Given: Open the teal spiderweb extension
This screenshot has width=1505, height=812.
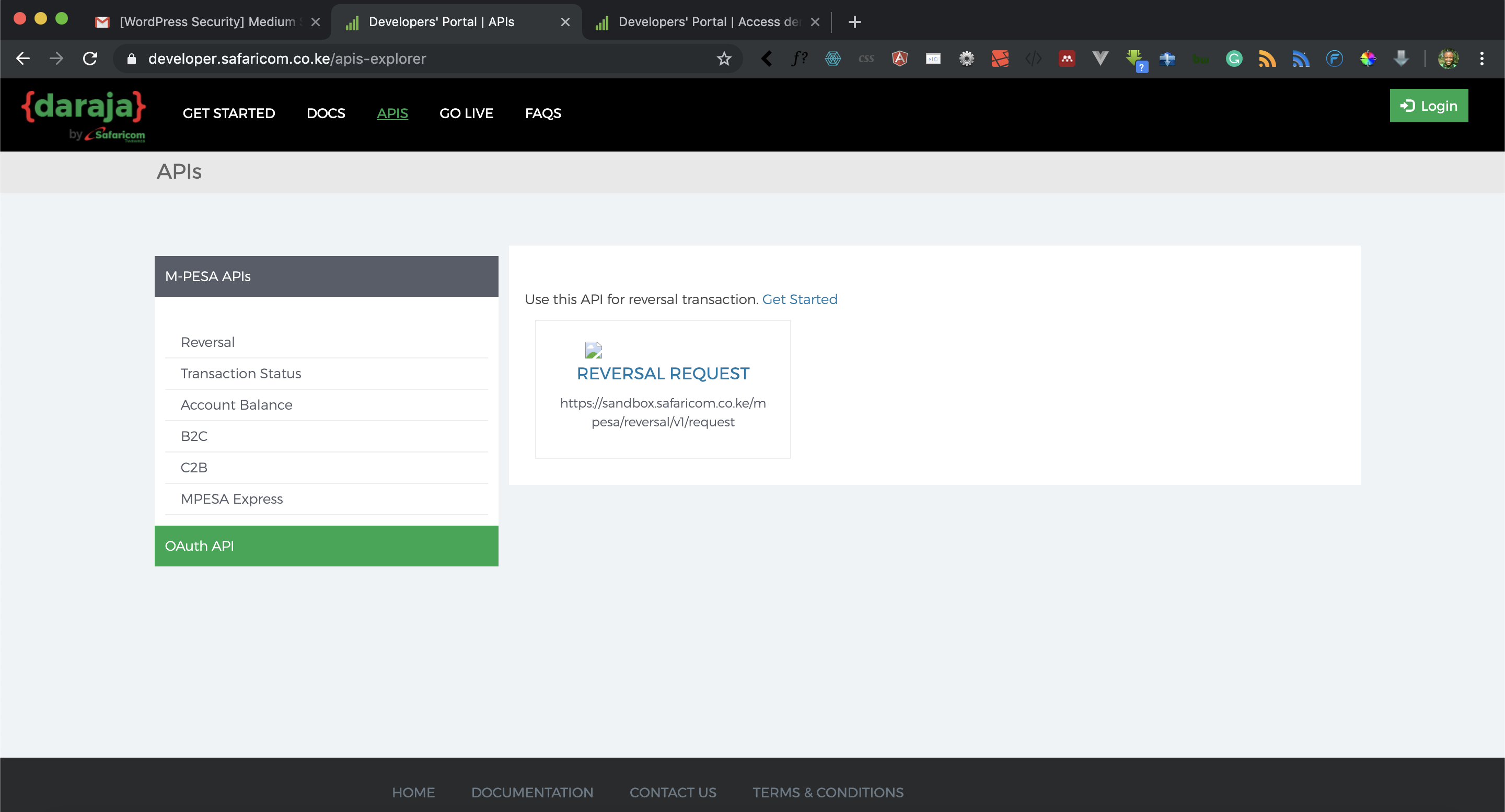Looking at the screenshot, I should pos(832,59).
